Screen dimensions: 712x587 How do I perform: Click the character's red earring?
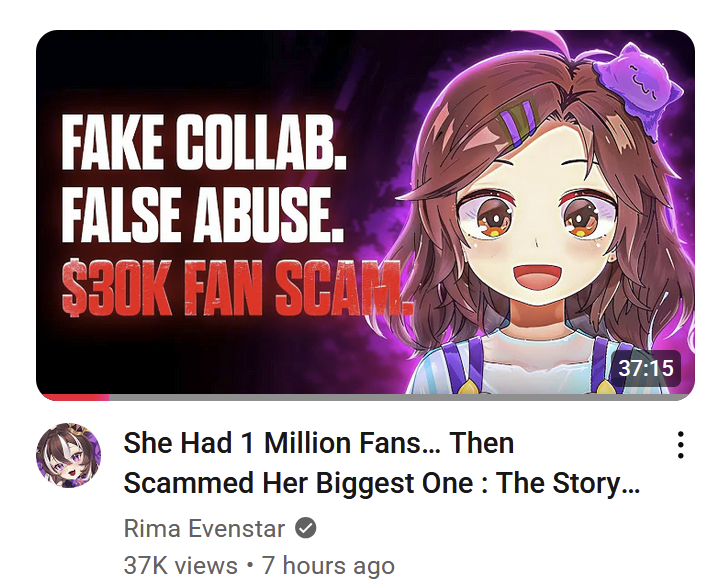pos(613,257)
